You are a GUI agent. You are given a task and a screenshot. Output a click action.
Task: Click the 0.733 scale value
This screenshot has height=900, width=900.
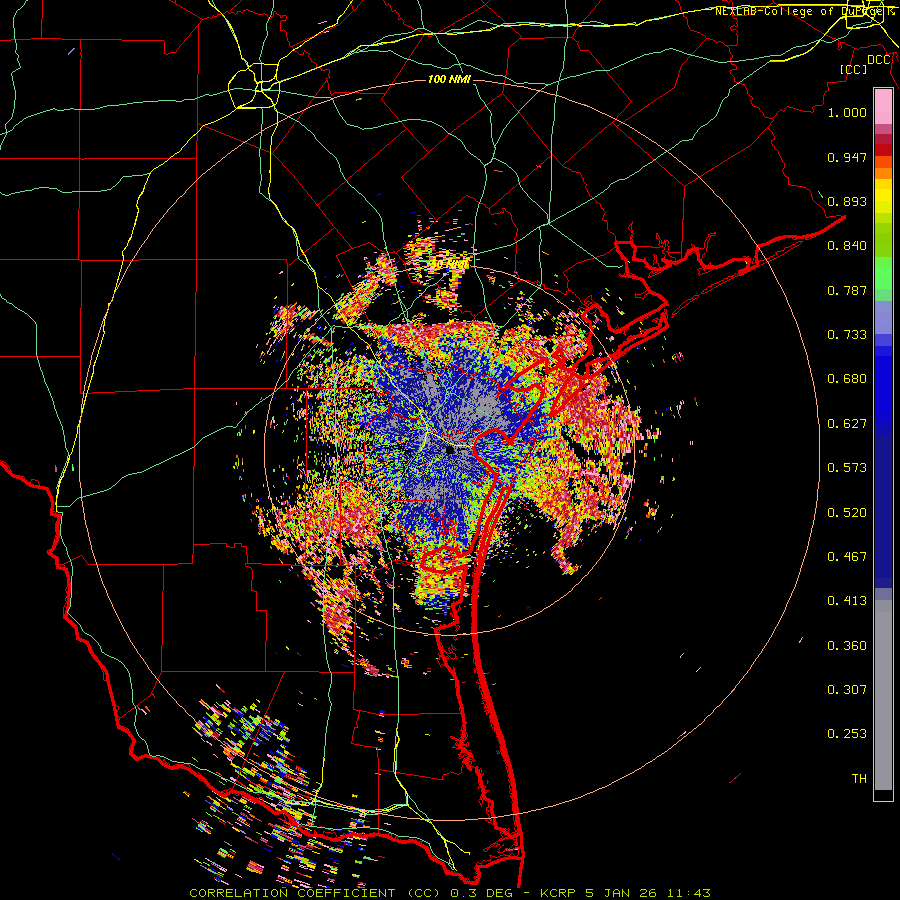click(847, 335)
